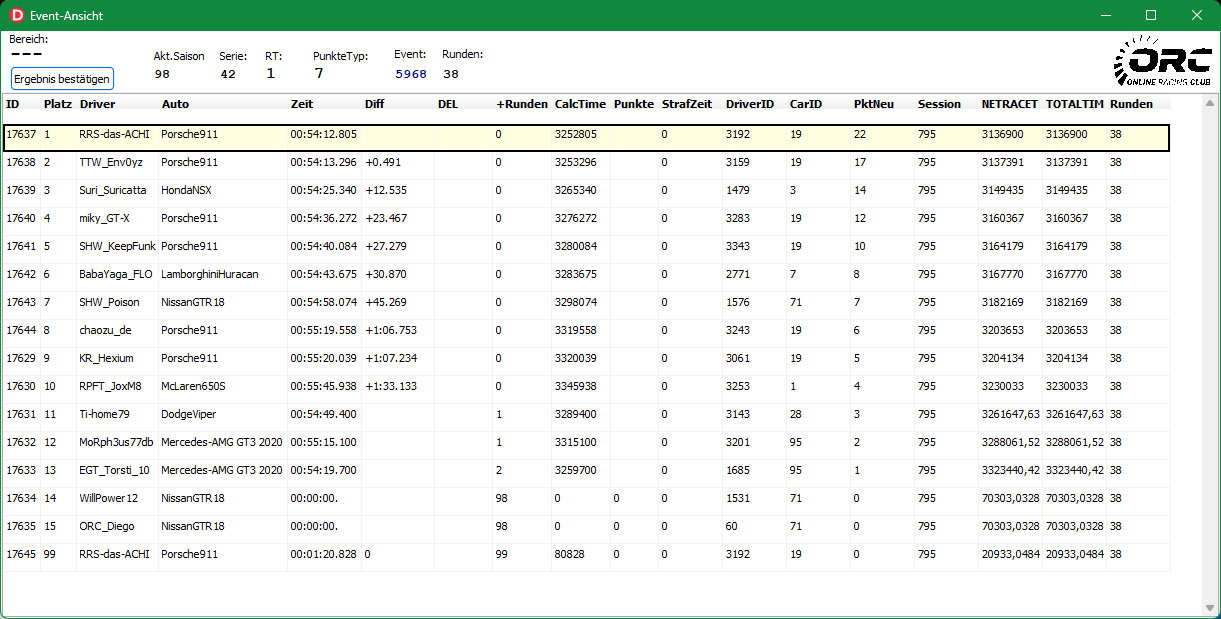Select the RPFT_JoxM8 McLaren650S row
The width and height of the screenshot is (1221, 619).
click(111, 386)
